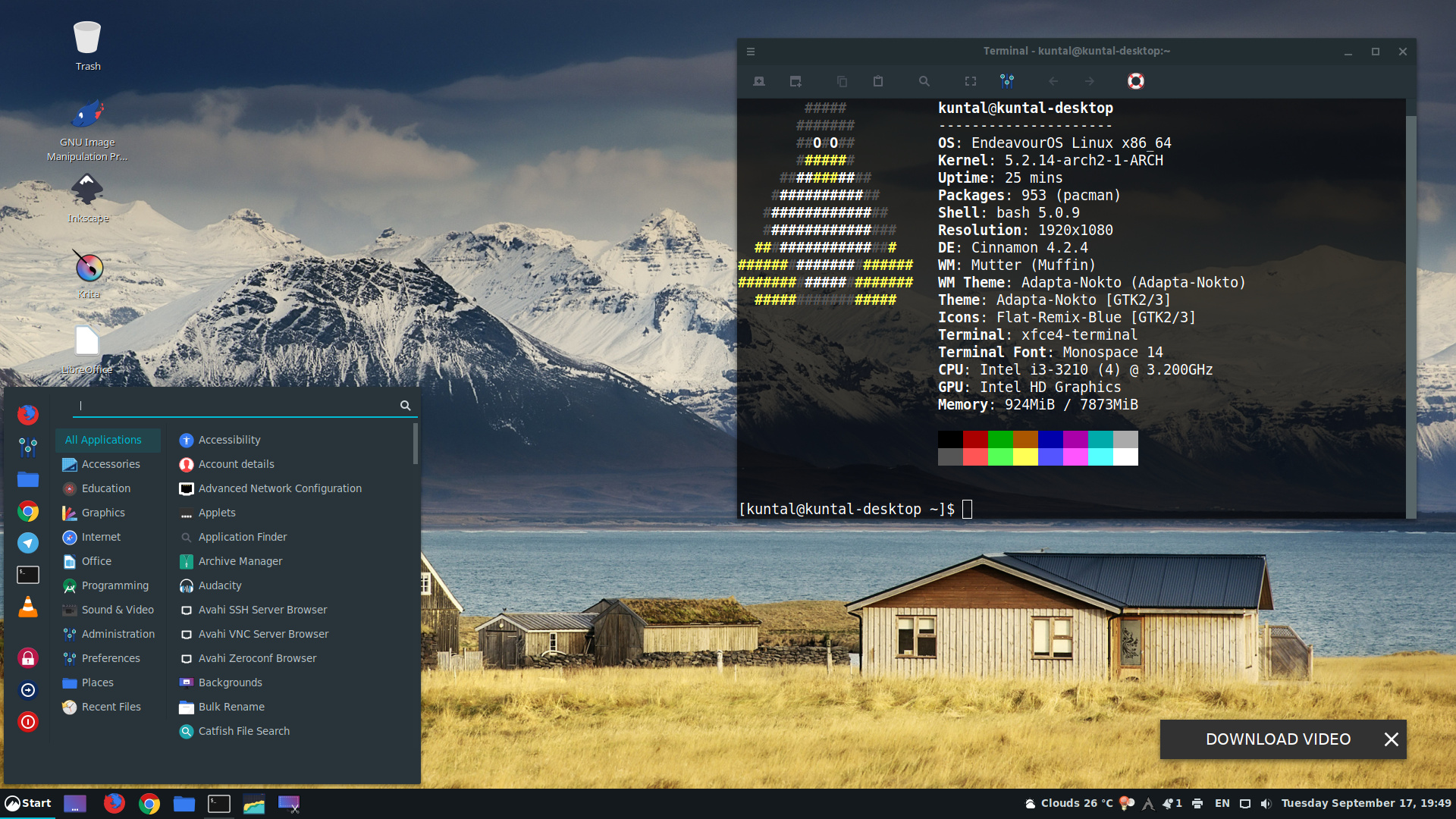The height and width of the screenshot is (819, 1456).
Task: Select Inkscape desktop icon
Action: pos(87,199)
